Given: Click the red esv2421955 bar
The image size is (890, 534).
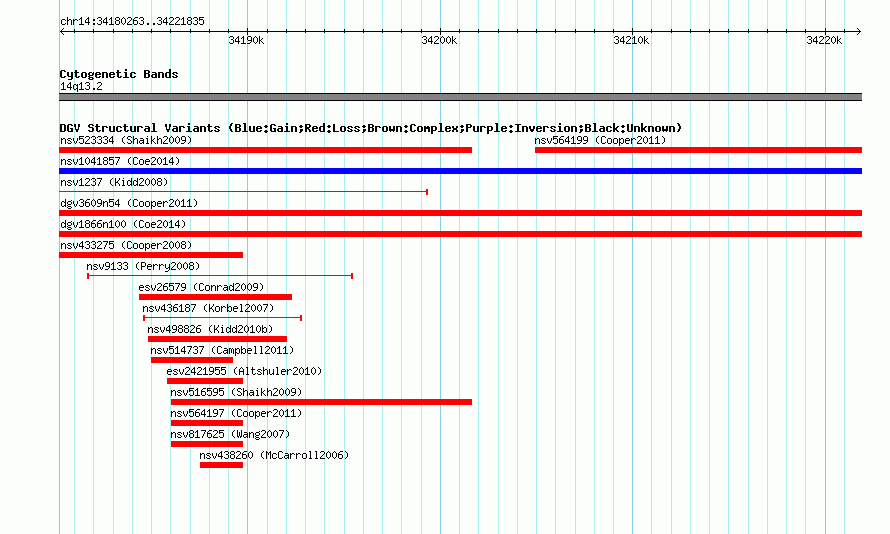Looking at the screenshot, I should tap(205, 381).
